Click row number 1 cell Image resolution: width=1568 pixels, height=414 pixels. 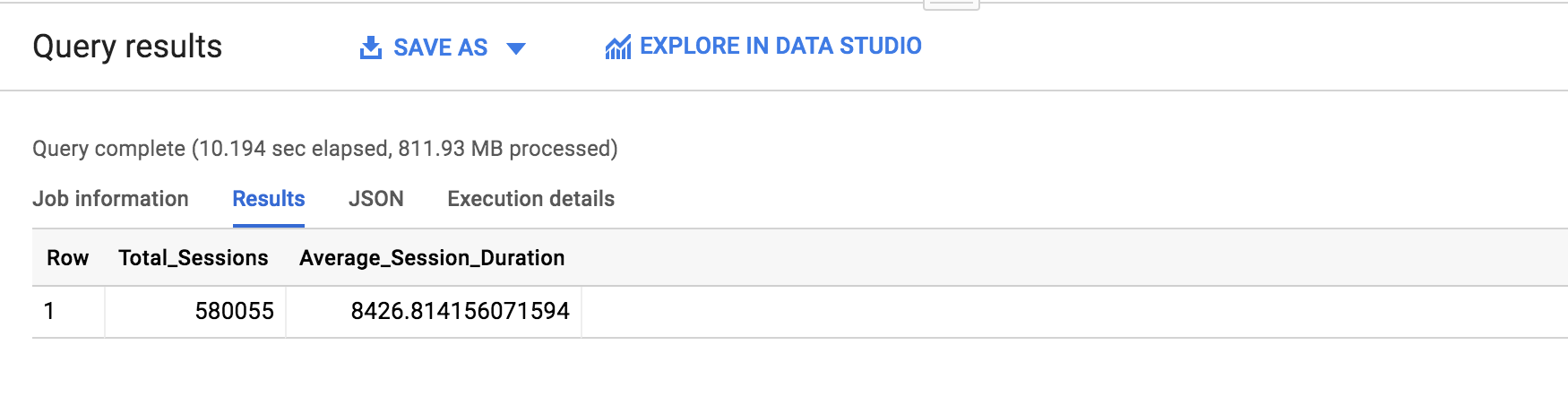click(x=68, y=311)
